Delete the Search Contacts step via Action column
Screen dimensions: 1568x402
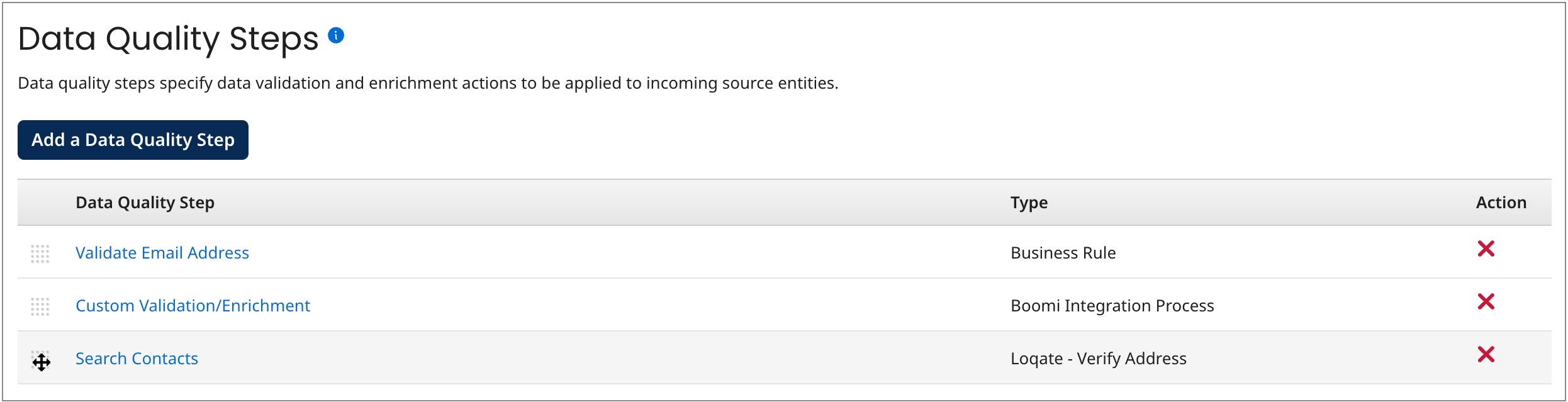[1486, 354]
